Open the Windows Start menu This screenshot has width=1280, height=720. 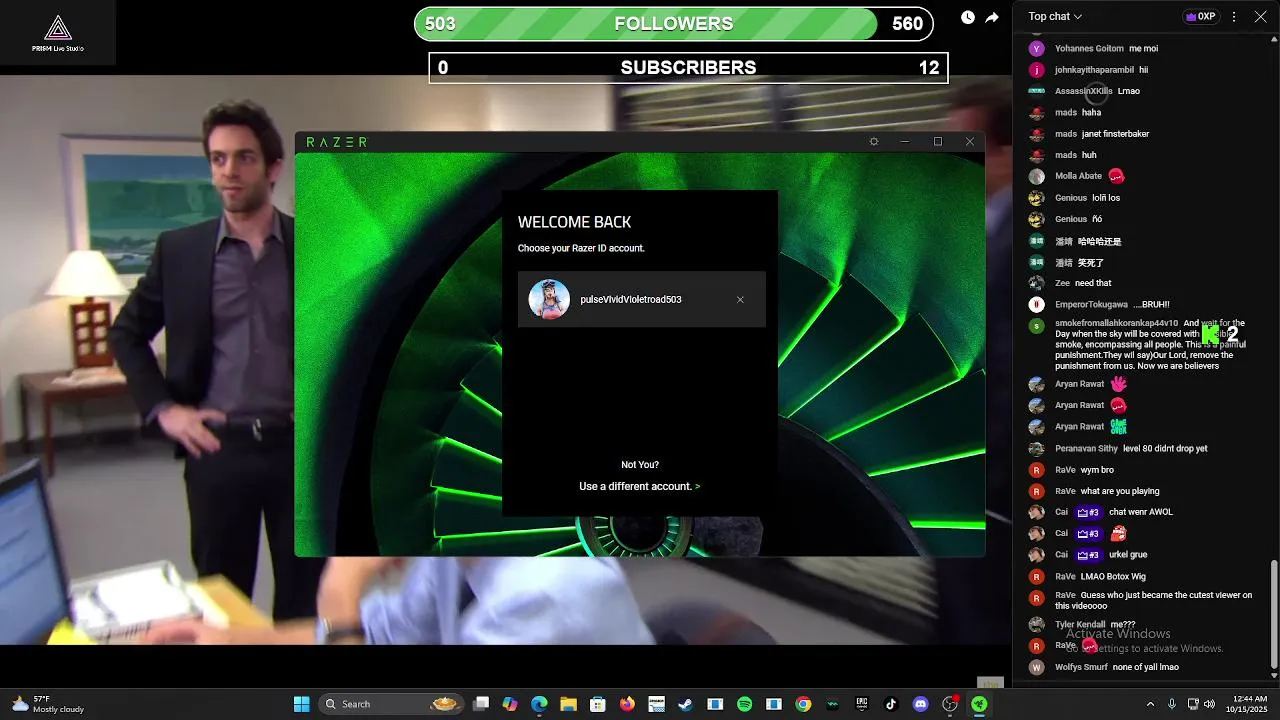(x=301, y=704)
